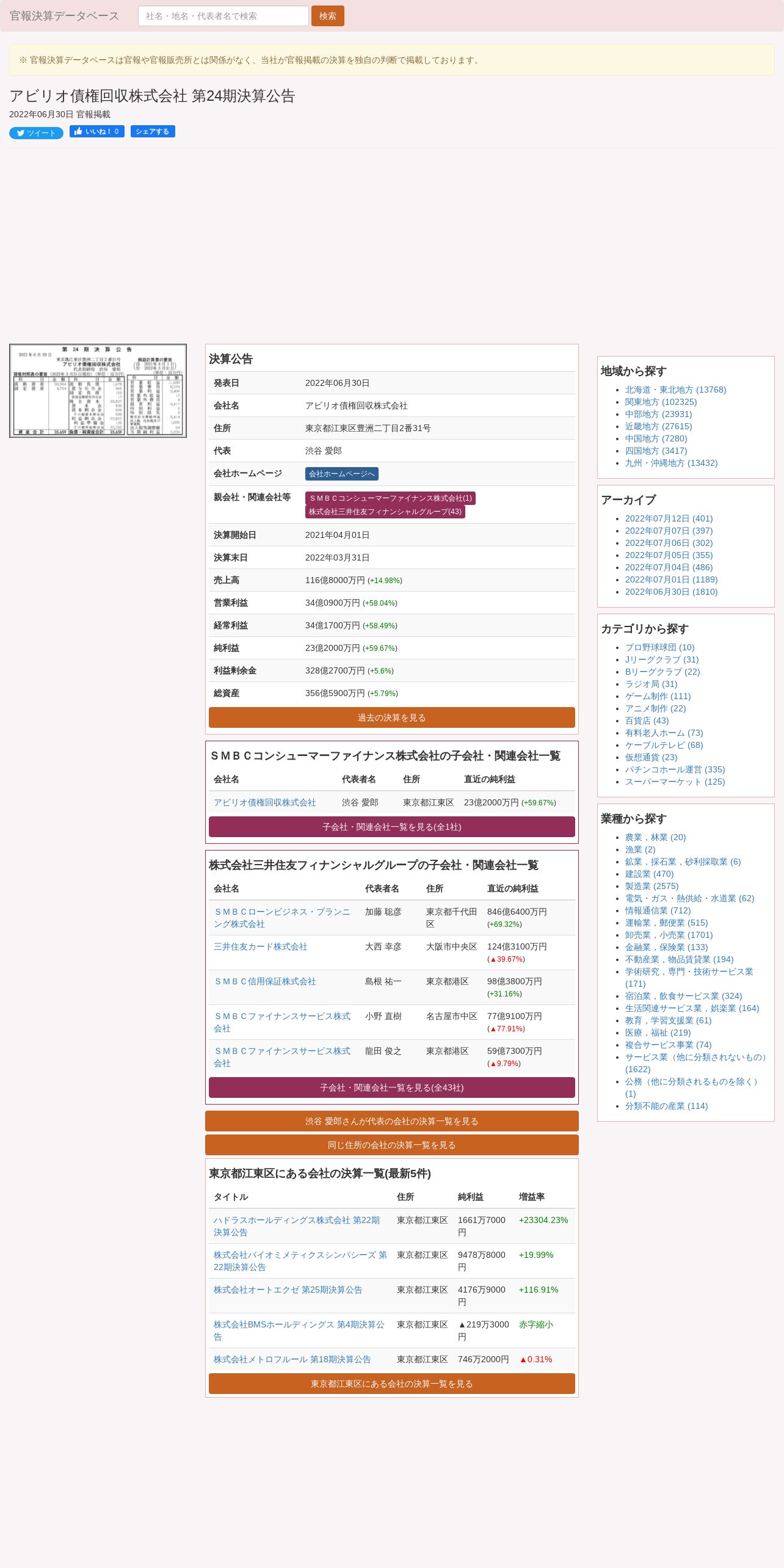The width and height of the screenshot is (784, 1568).
Task: Open 関東地方 (102325) region link
Action: click(x=661, y=402)
